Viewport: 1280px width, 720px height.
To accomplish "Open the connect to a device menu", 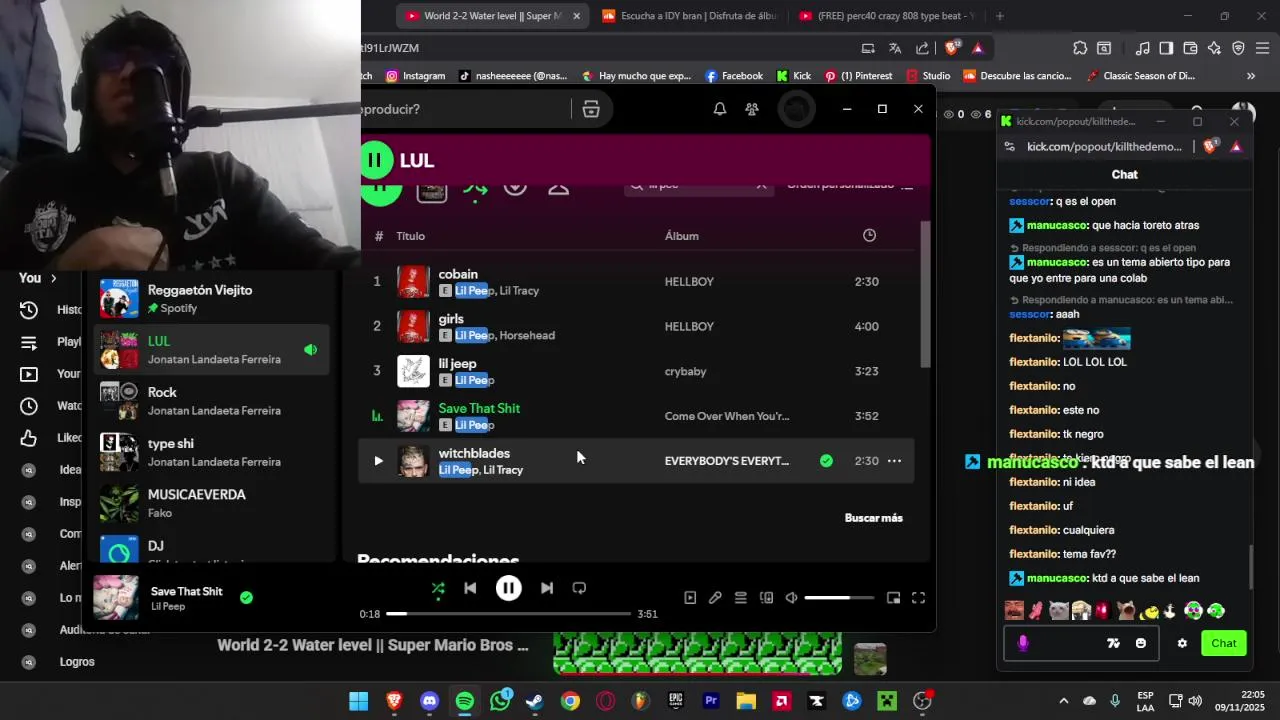I will point(766,598).
